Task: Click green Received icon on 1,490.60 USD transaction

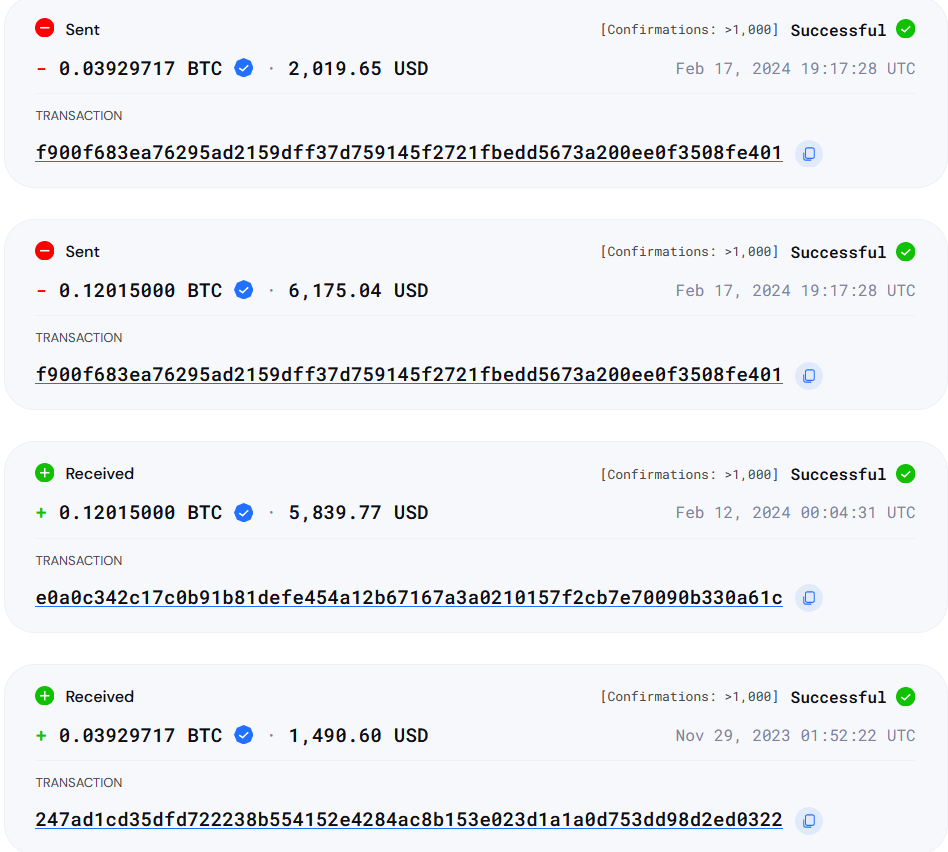Action: (x=44, y=696)
